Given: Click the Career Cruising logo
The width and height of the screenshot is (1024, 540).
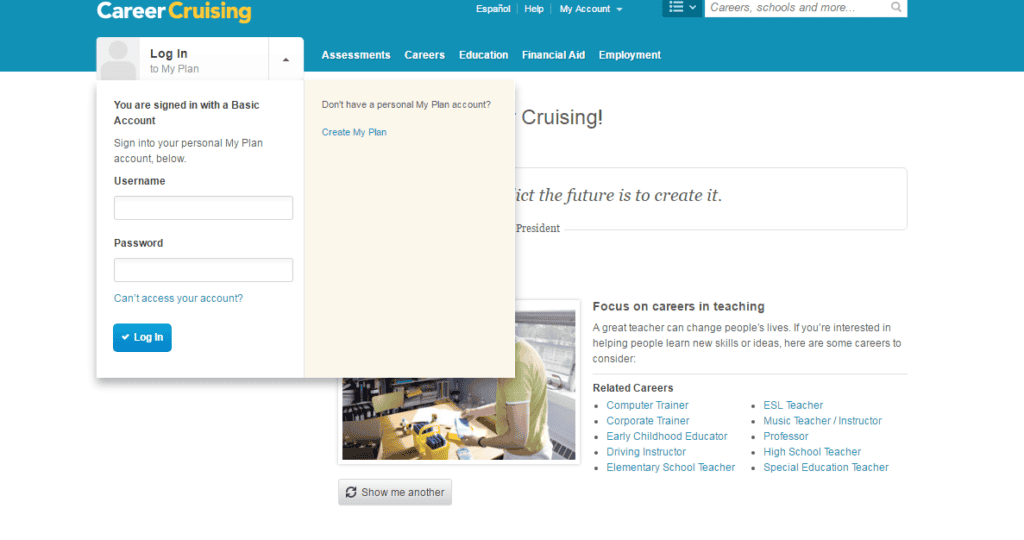Looking at the screenshot, I should (174, 10).
